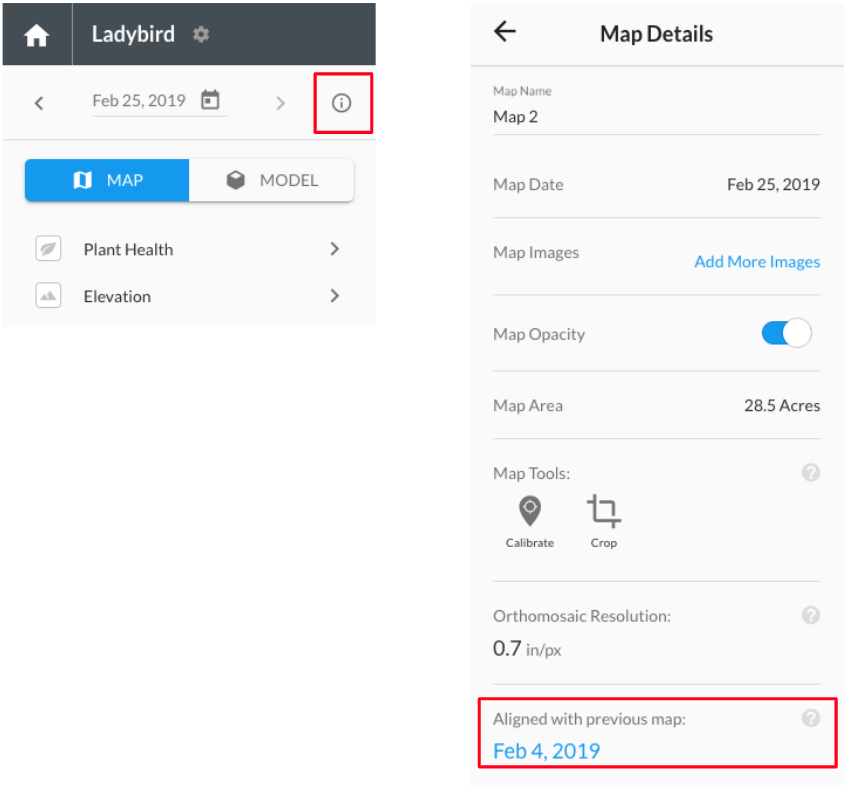Open the calendar date picker icon
Image resolution: width=848 pixels, height=787 pixels.
click(x=210, y=100)
